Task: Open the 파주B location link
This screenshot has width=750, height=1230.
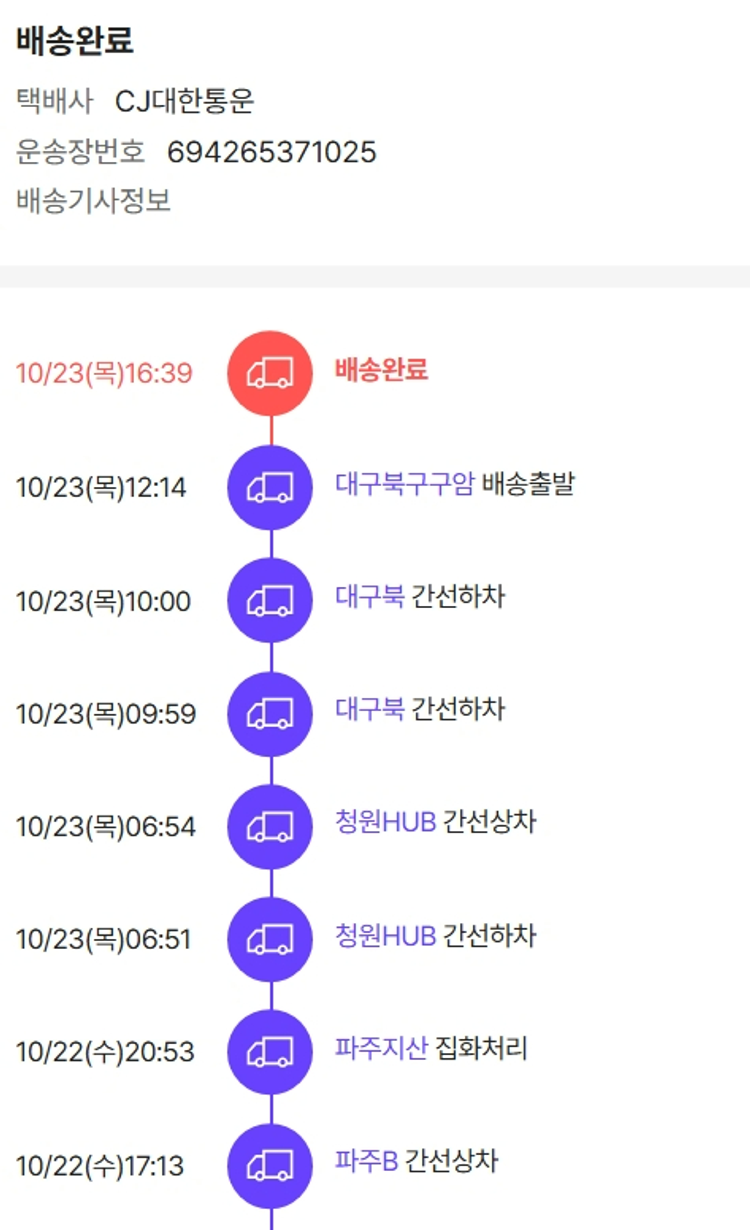Action: (367, 1162)
